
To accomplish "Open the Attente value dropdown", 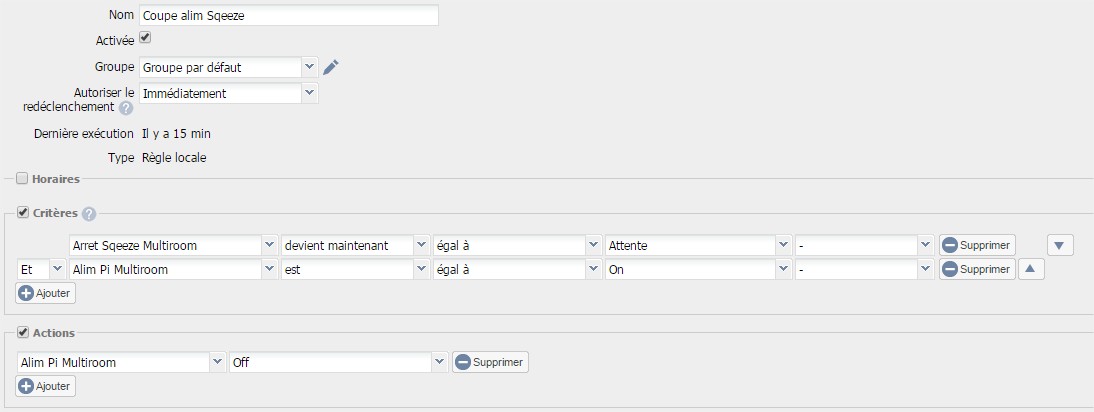I will click(x=698, y=245).
